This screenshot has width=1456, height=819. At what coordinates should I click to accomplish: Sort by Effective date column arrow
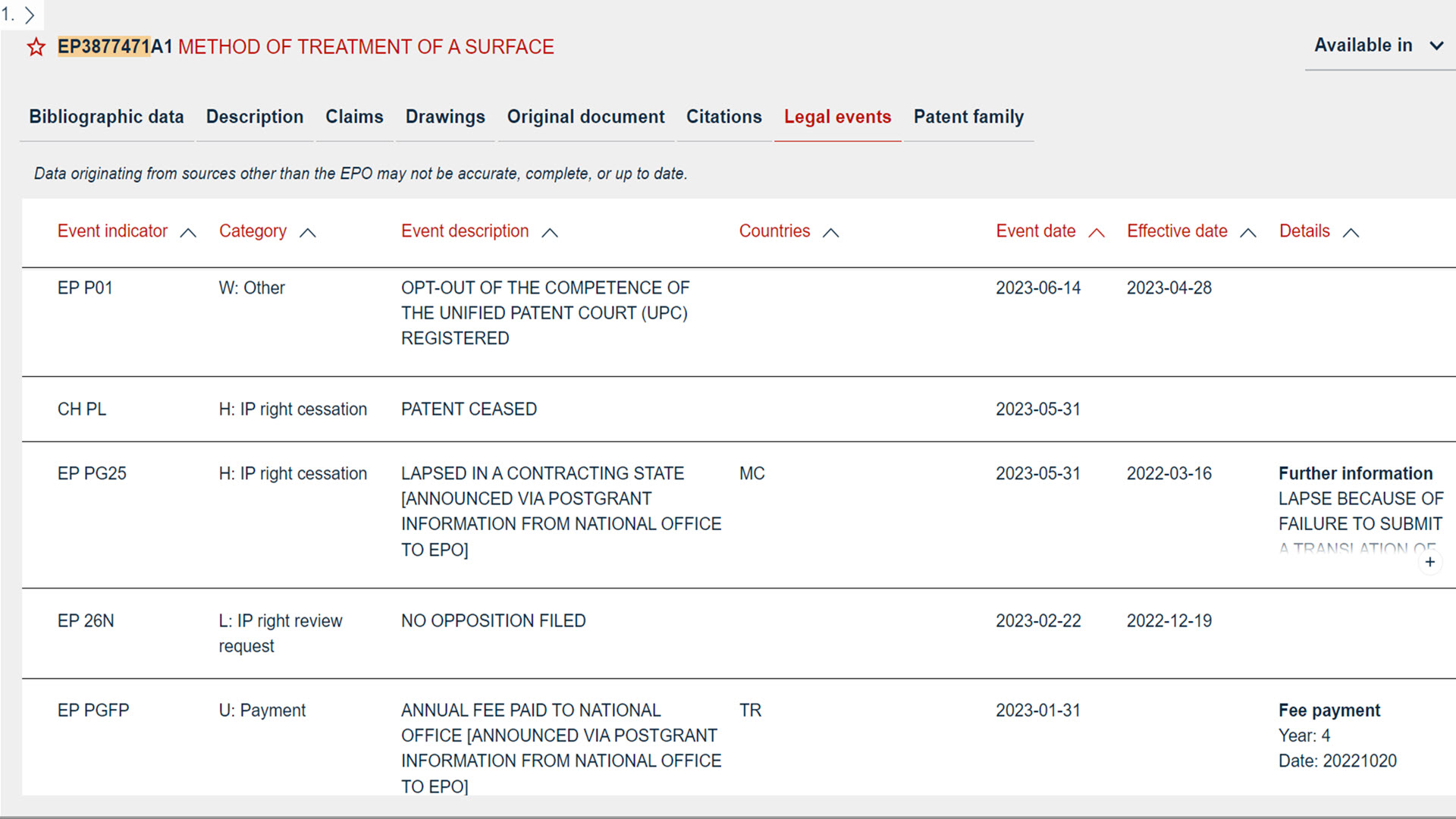tap(1248, 233)
